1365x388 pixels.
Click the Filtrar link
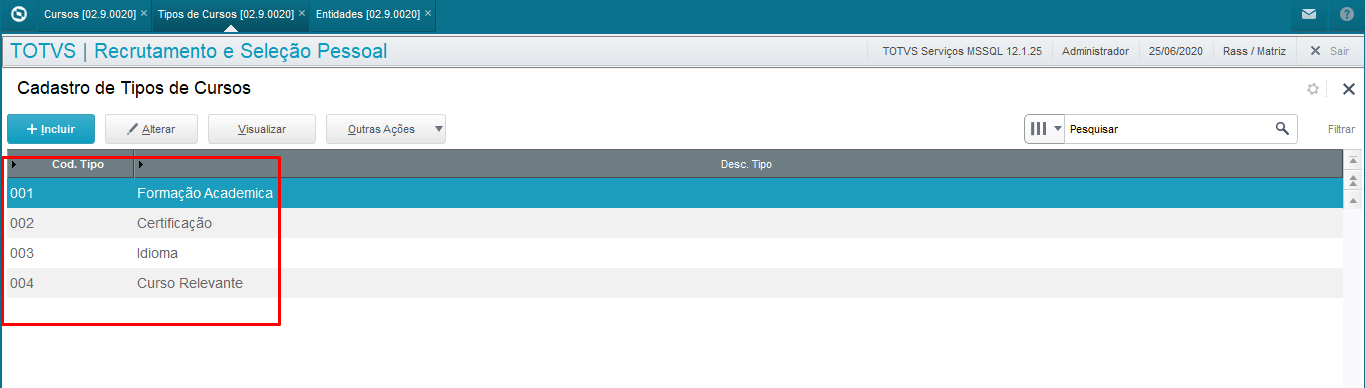[x=1341, y=130]
